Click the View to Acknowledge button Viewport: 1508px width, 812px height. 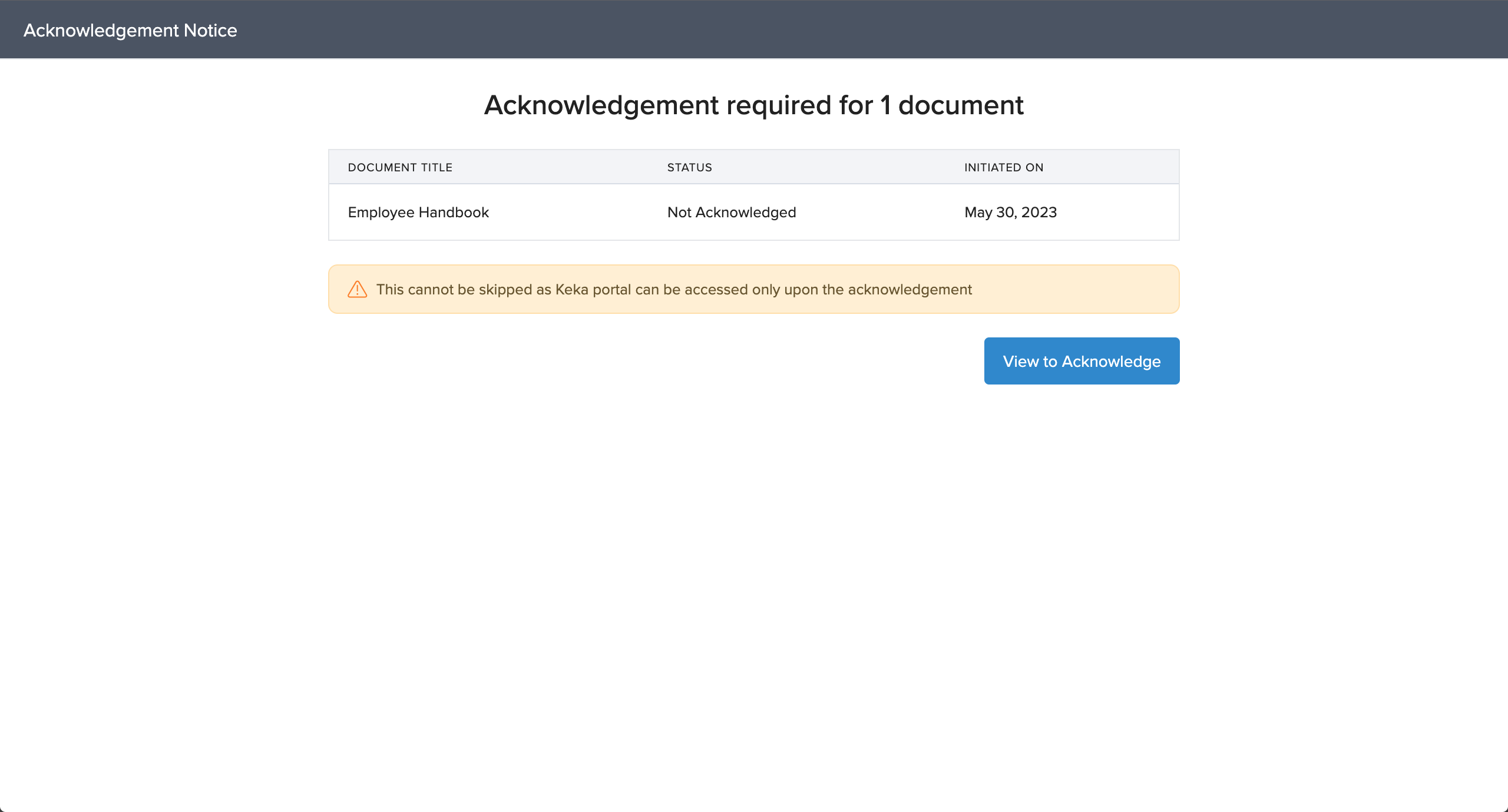click(x=1082, y=361)
